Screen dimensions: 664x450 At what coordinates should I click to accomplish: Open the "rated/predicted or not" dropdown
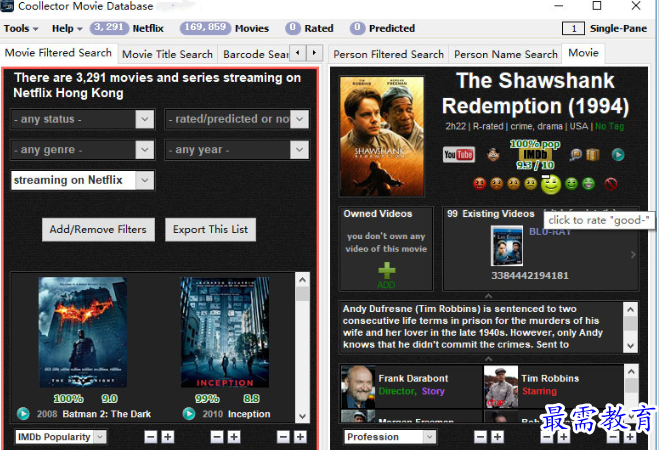[x=237, y=119]
